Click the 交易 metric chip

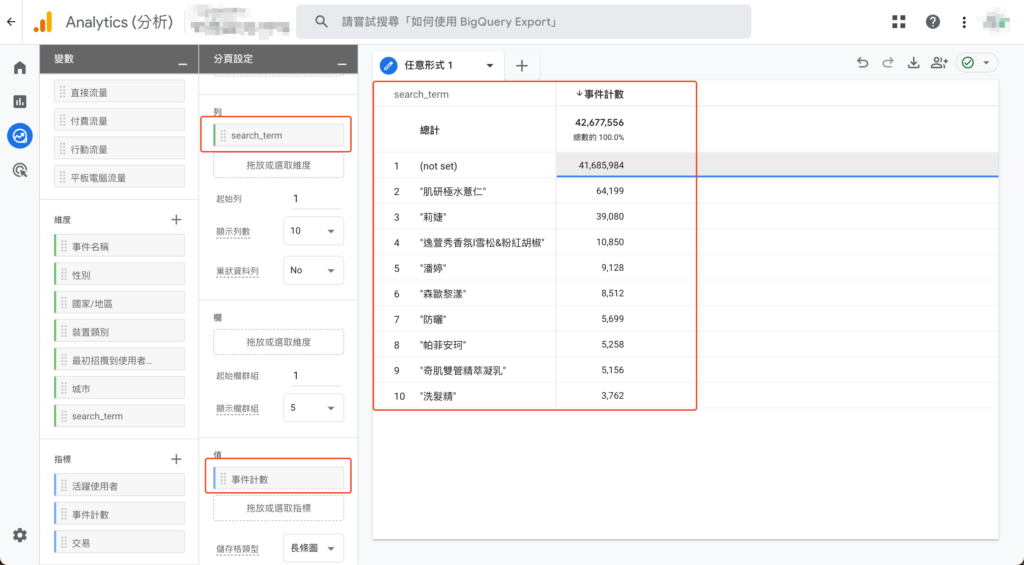click(120, 543)
